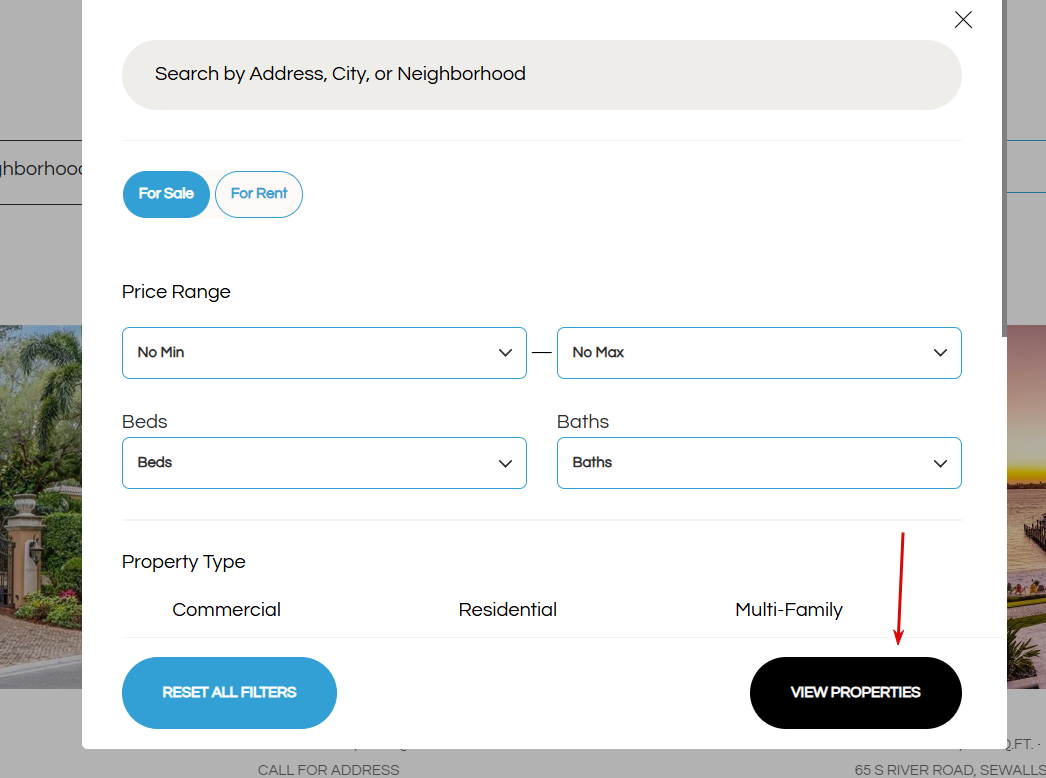Click the filter dialog's vertical scrollbar
1046x778 pixels.
pyautogui.click(x=1002, y=170)
